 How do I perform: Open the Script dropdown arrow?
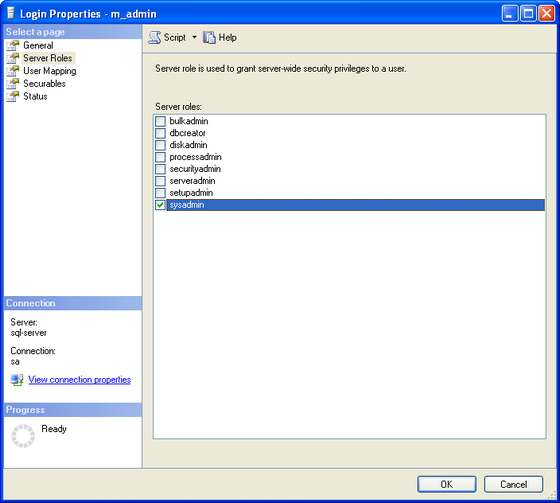(194, 37)
